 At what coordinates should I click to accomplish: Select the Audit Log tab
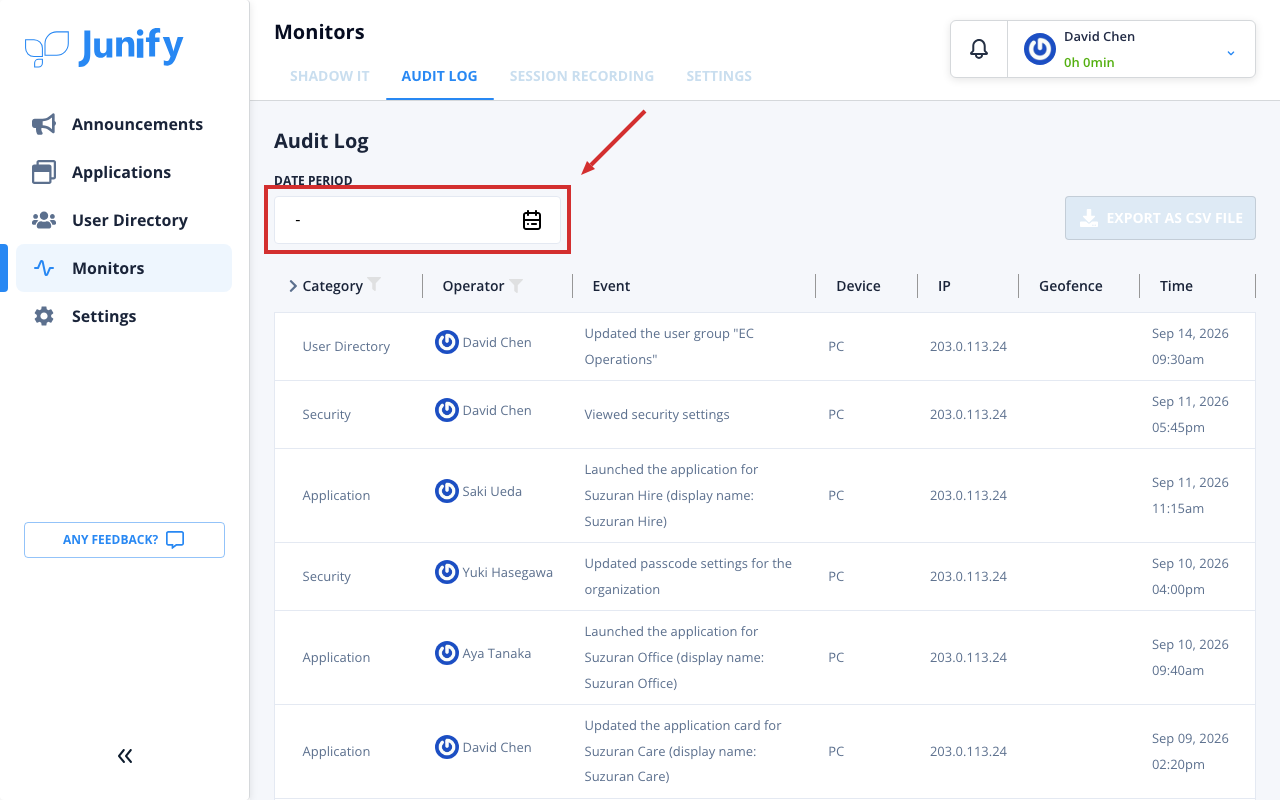(440, 76)
